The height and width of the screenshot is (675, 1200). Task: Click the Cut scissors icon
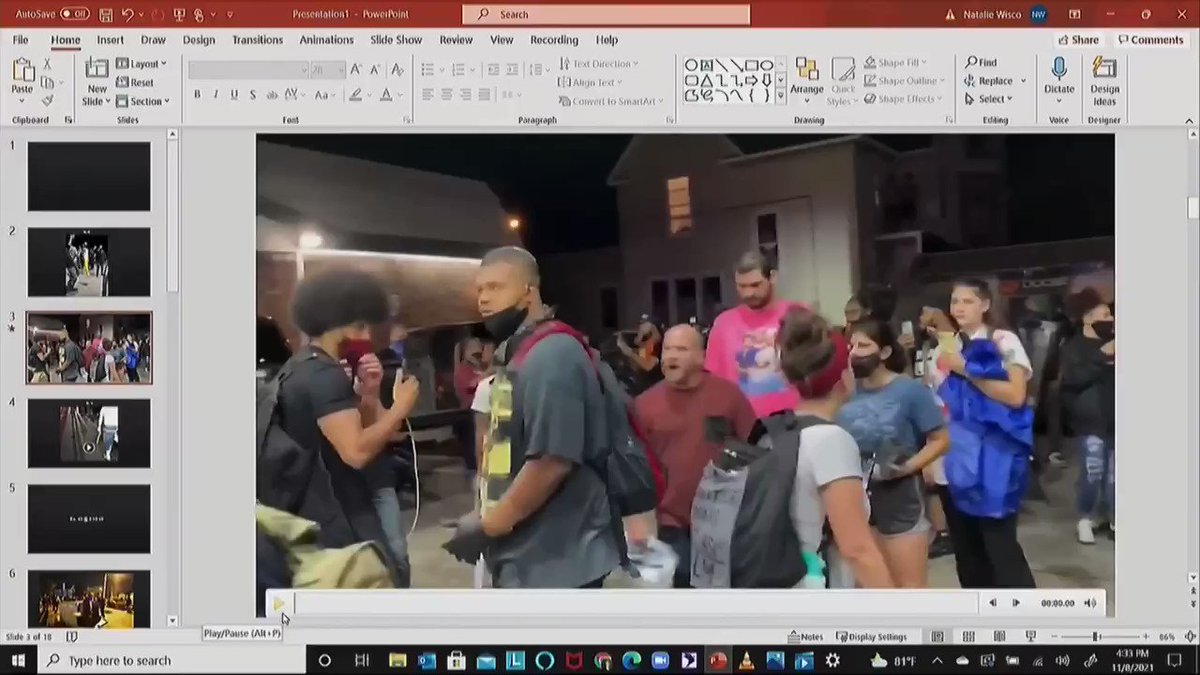coord(47,64)
